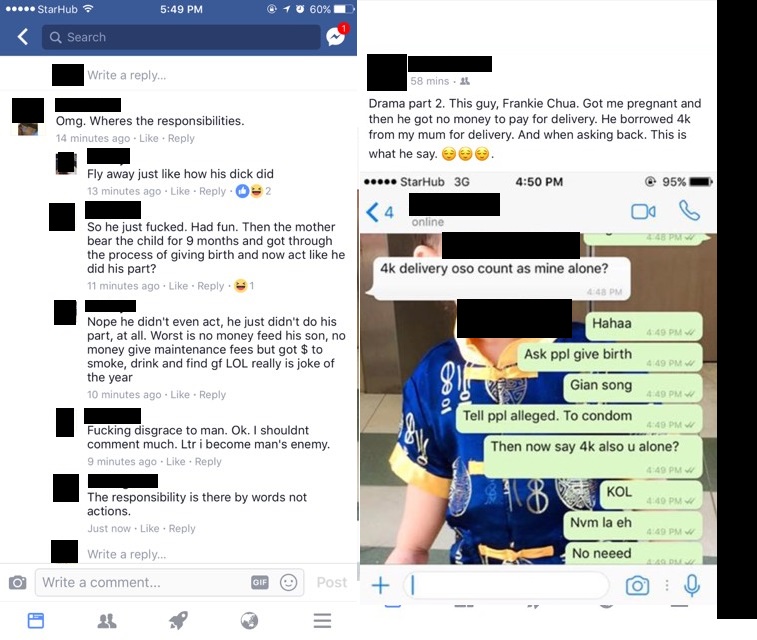Open the hamburger More menu tab
The image size is (757, 640).
point(322,620)
